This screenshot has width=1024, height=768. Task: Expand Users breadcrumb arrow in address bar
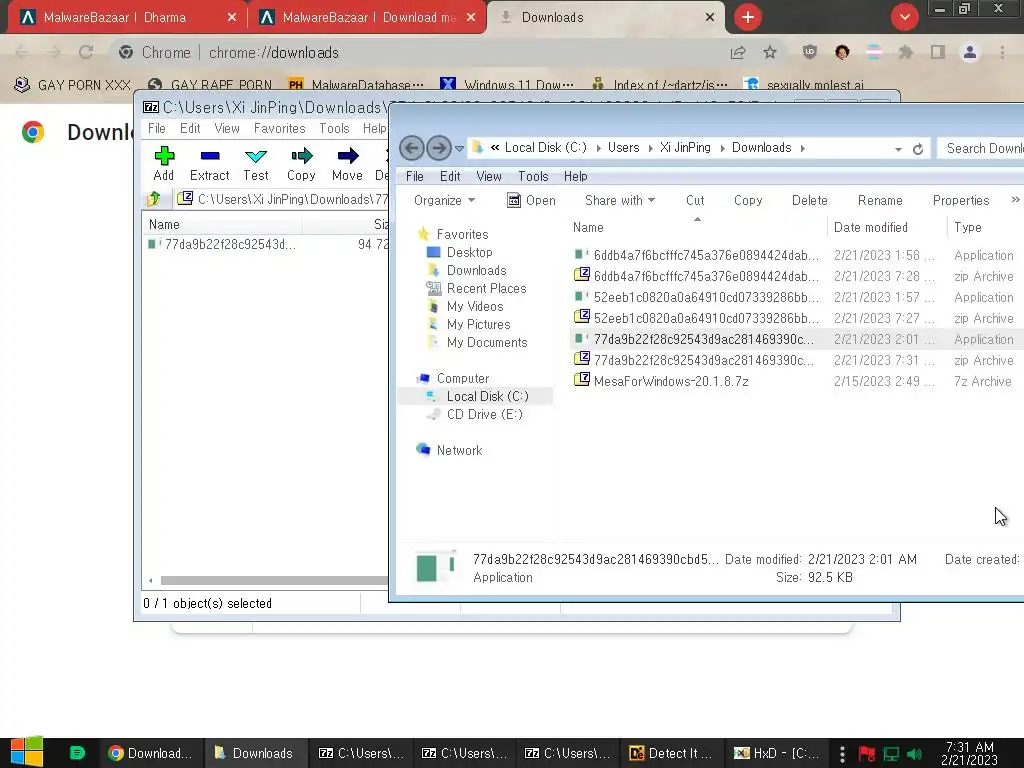point(650,148)
